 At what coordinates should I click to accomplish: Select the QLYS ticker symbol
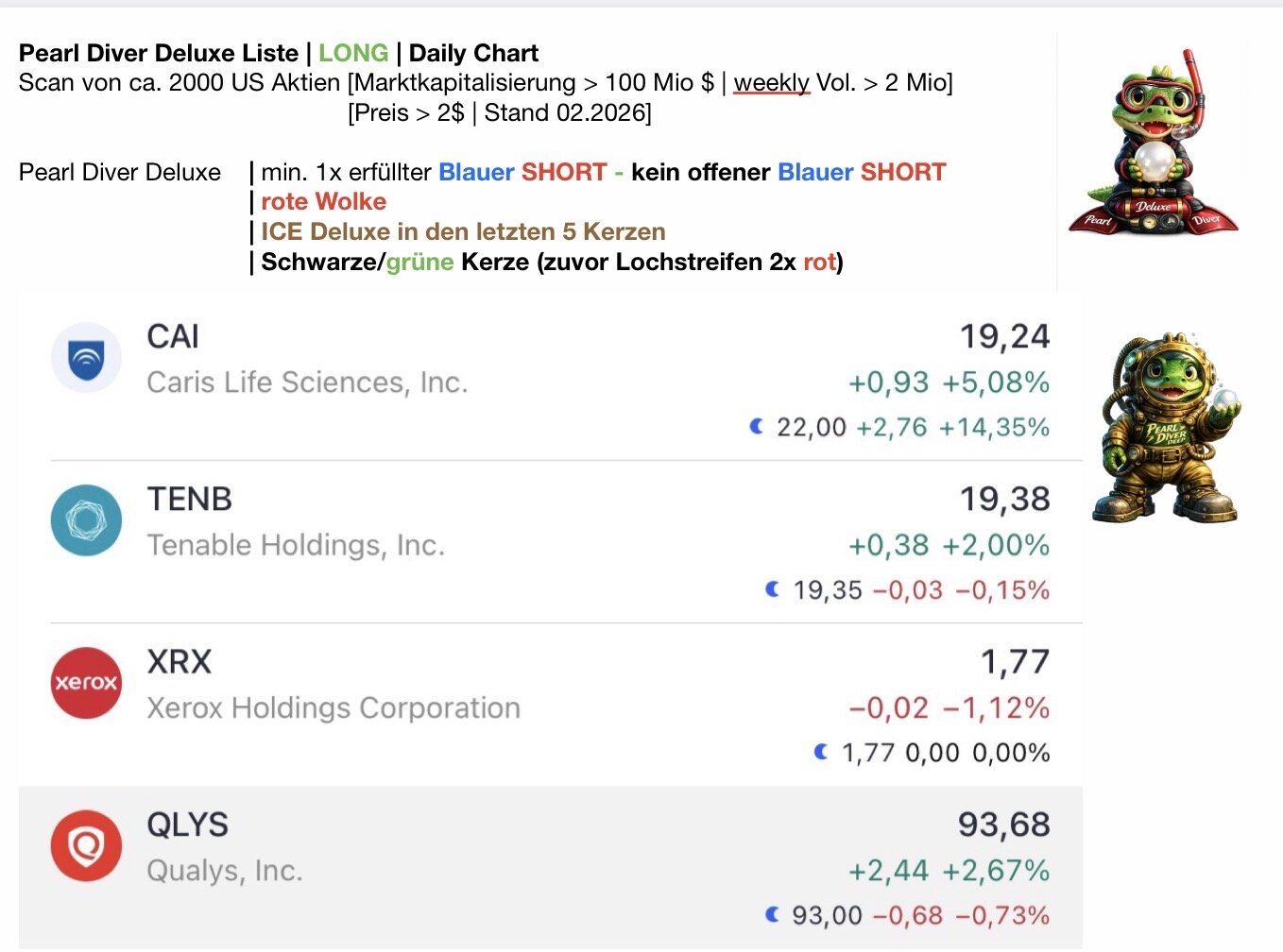(187, 824)
